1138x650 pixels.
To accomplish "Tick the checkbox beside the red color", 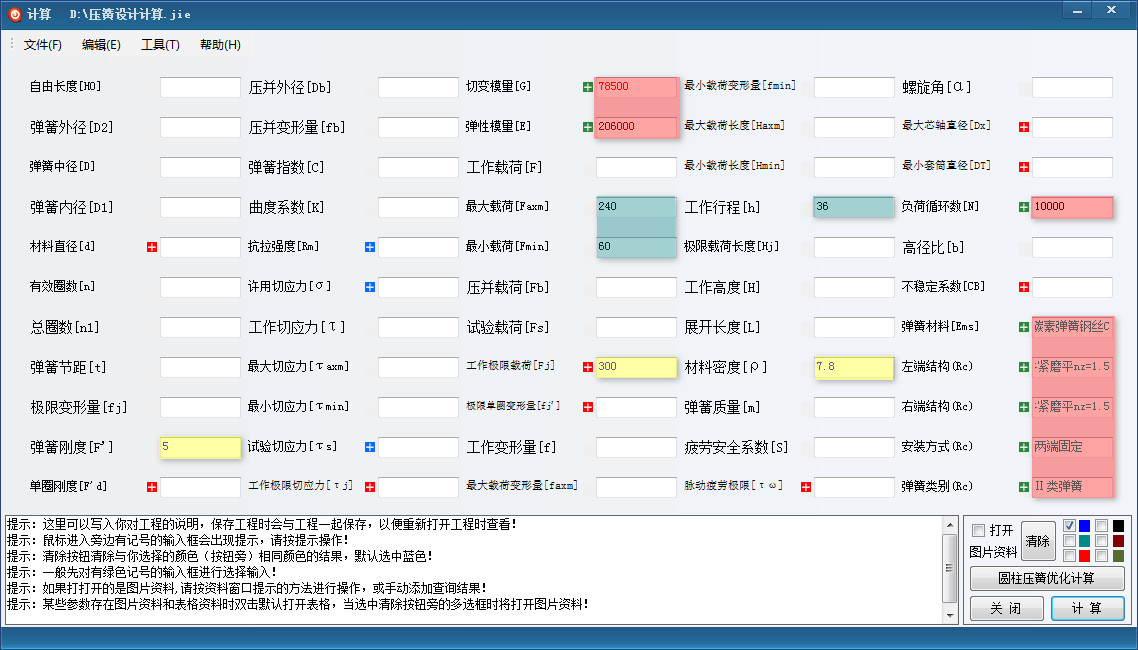I will (x=1069, y=556).
